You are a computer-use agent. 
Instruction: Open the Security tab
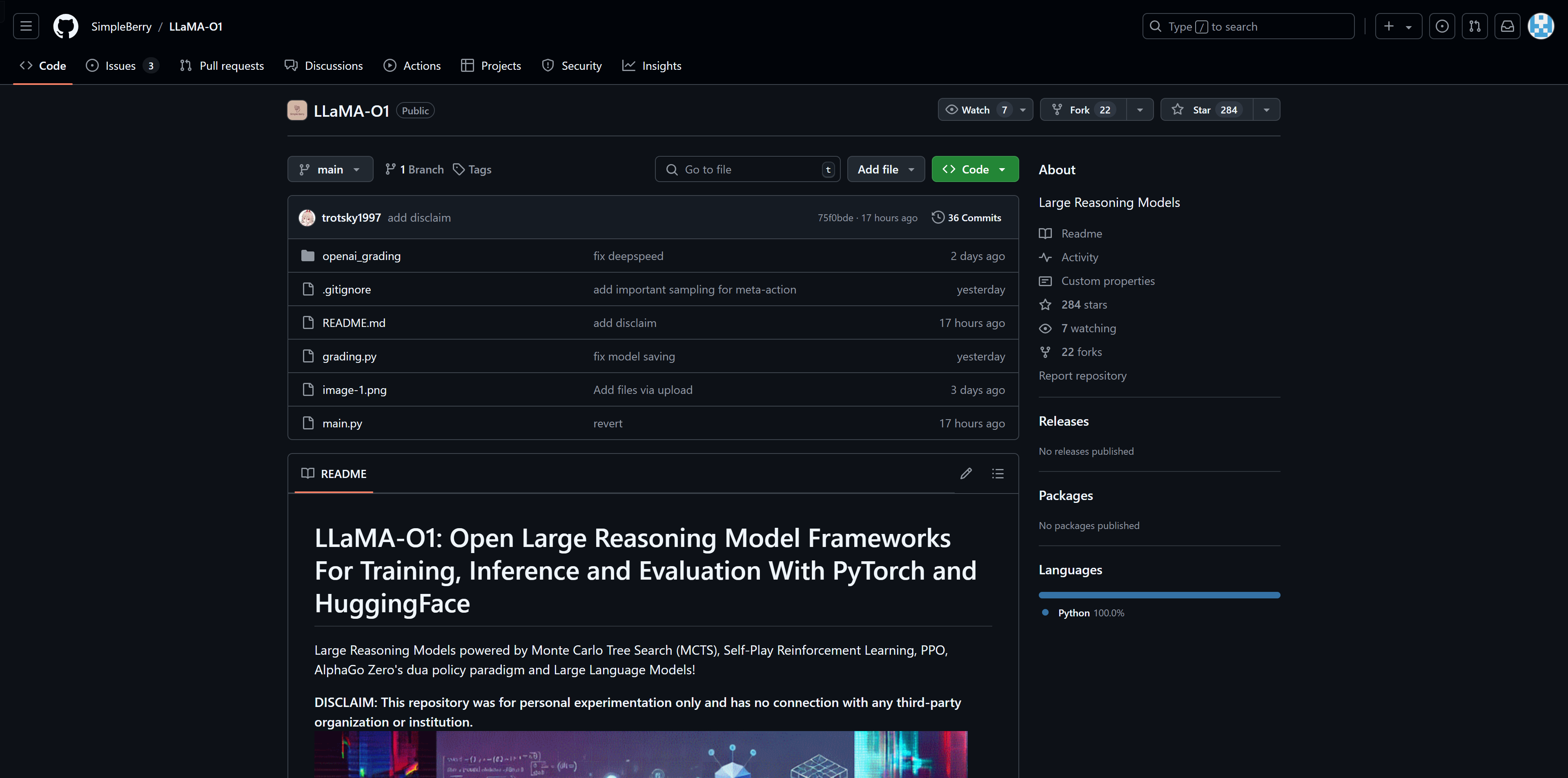tap(572, 66)
